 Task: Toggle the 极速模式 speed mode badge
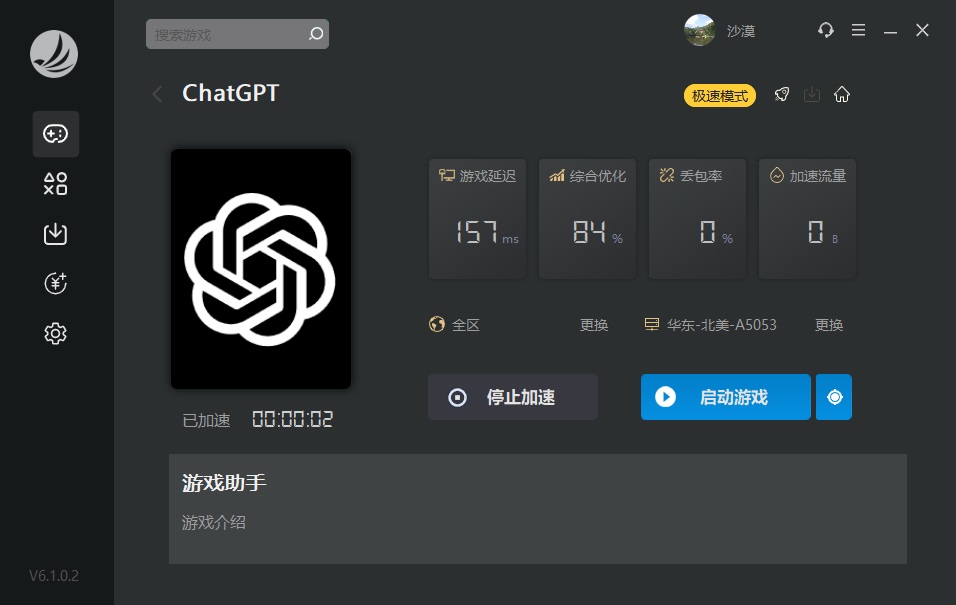719,96
